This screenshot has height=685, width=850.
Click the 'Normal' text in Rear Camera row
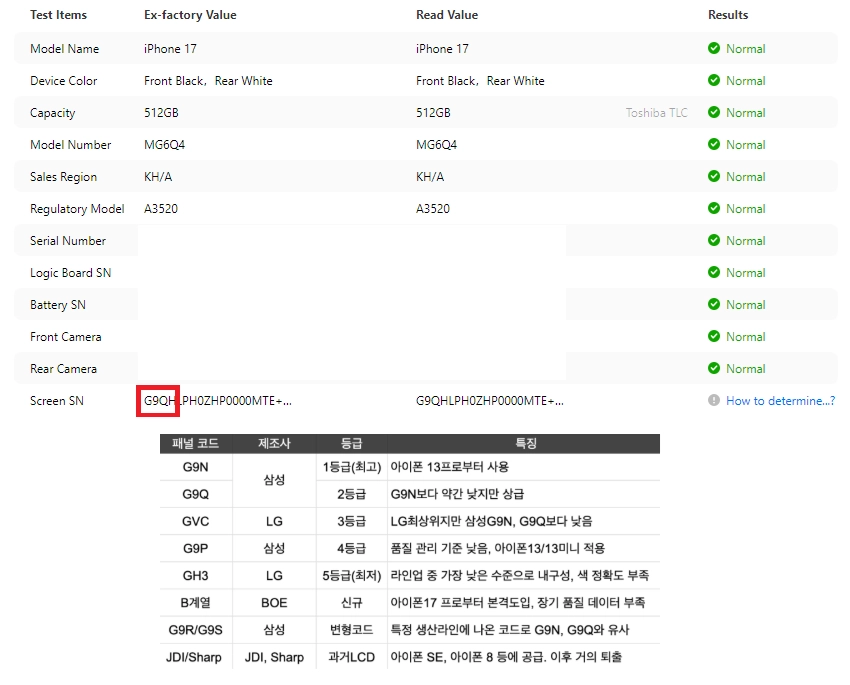coord(746,369)
